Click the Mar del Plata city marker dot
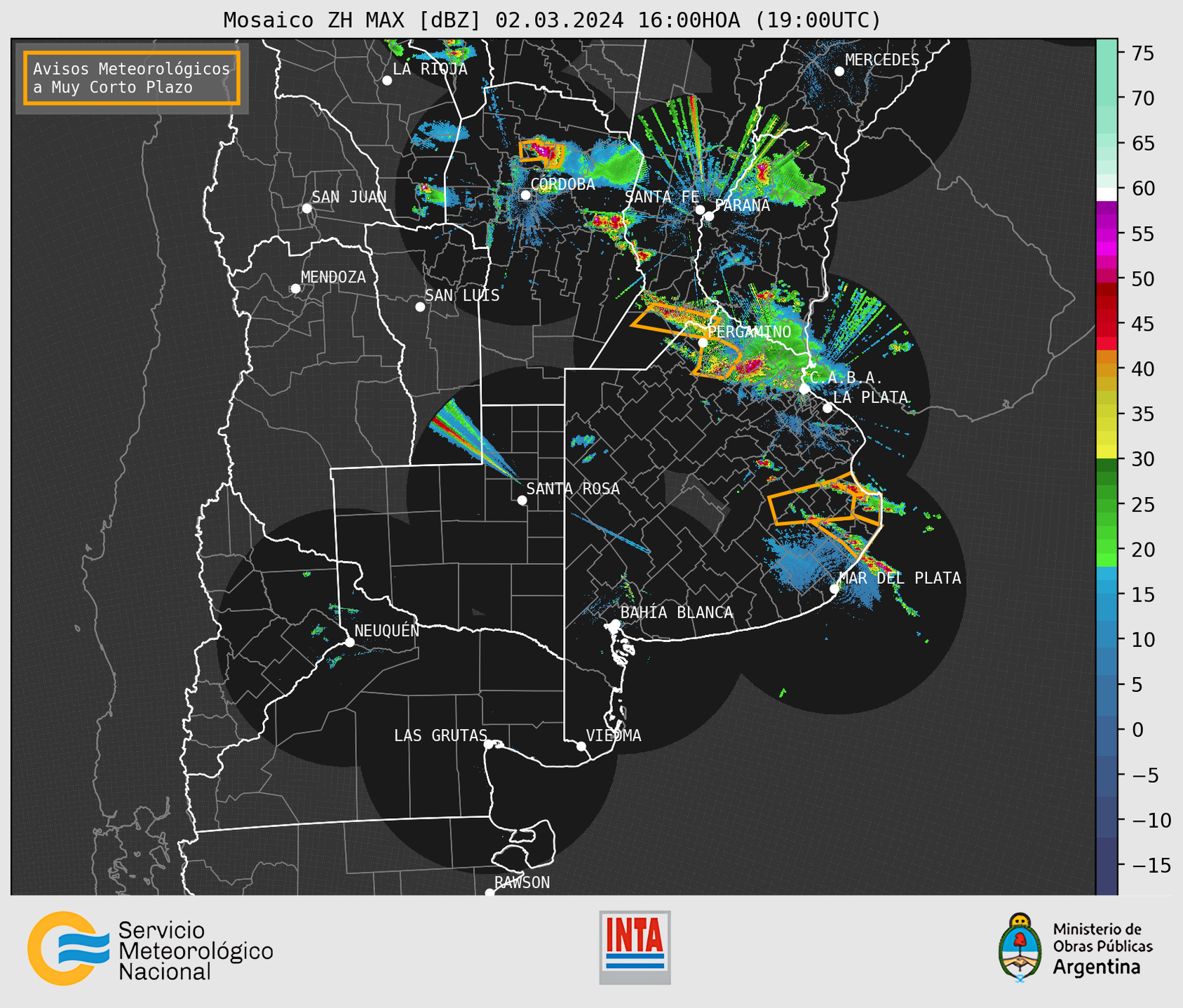The width and height of the screenshot is (1183, 1008). [834, 589]
